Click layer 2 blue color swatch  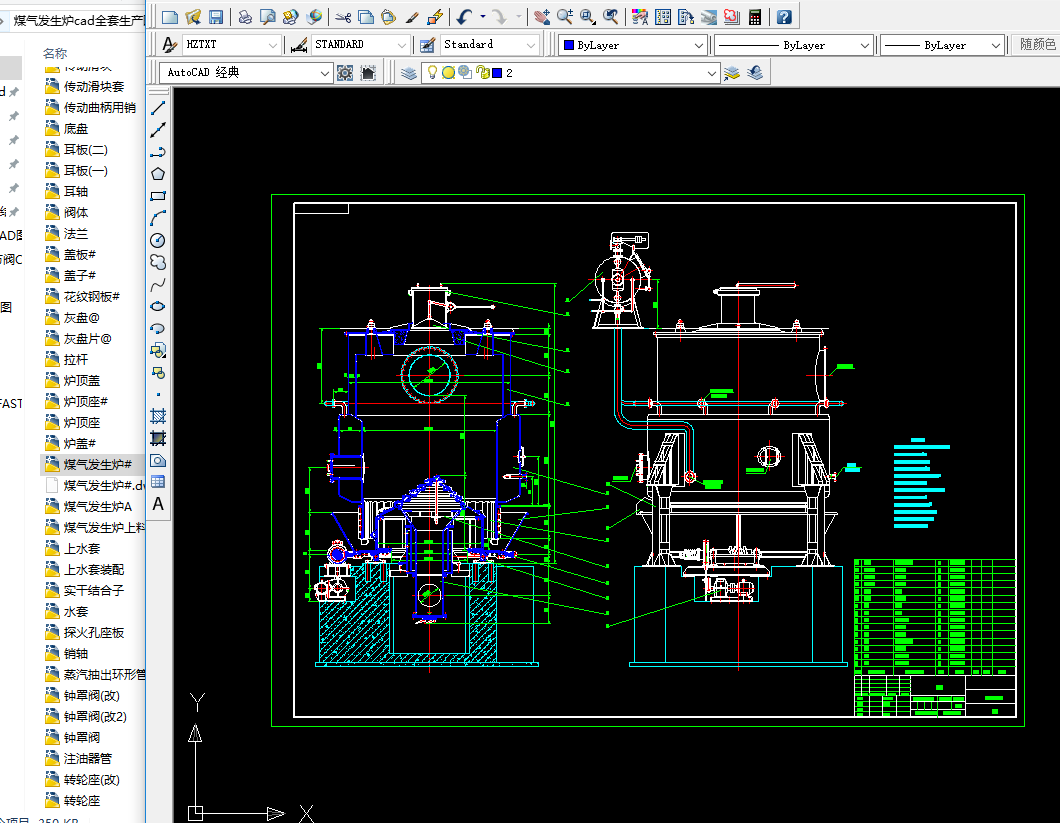coord(498,72)
